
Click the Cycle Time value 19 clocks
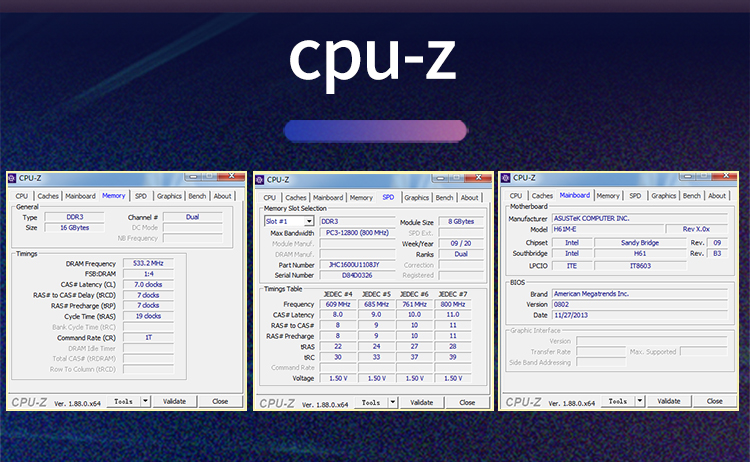point(148,316)
